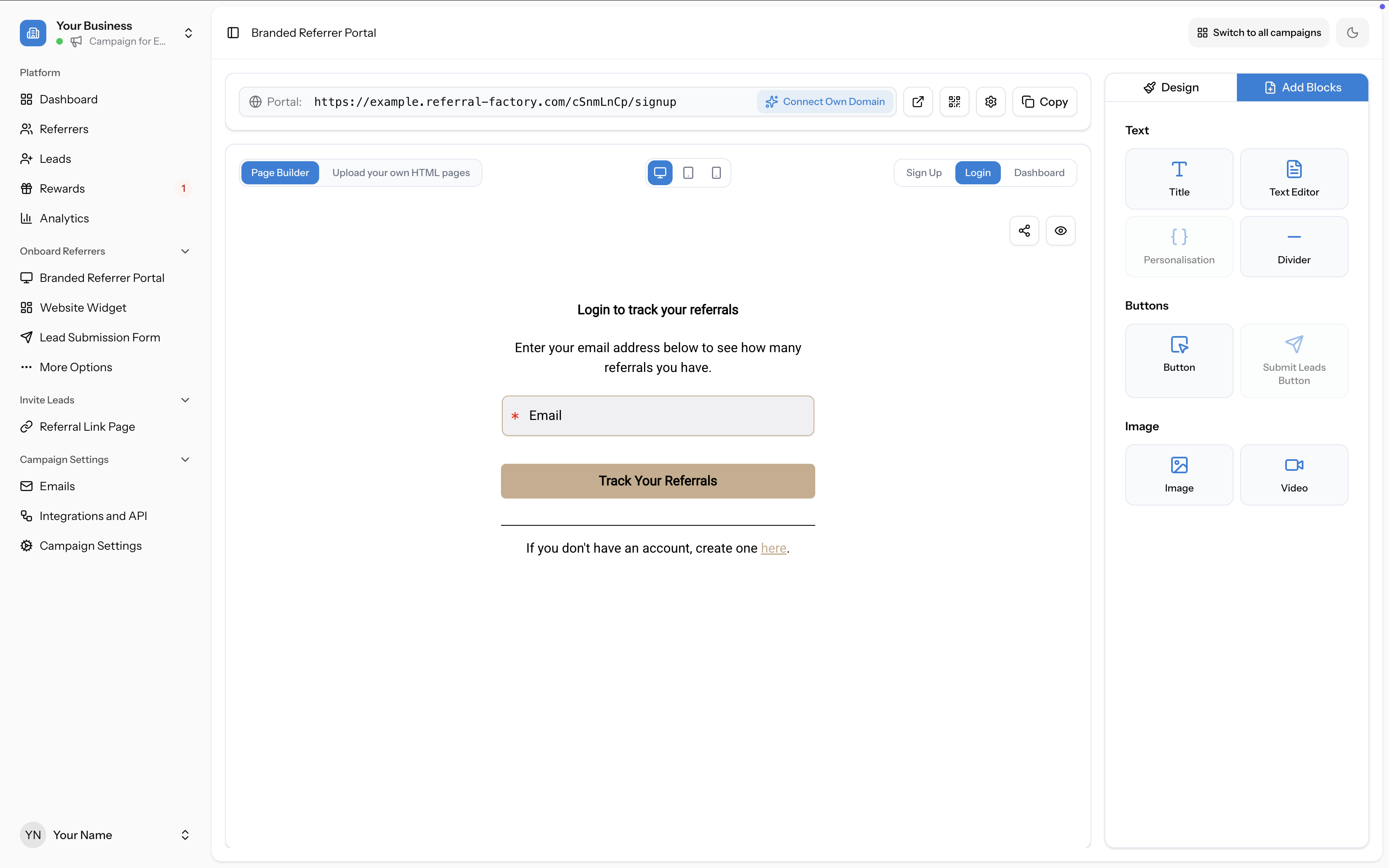Enable the Sign Up page view
The width and height of the screenshot is (1389, 868).
pos(924,172)
